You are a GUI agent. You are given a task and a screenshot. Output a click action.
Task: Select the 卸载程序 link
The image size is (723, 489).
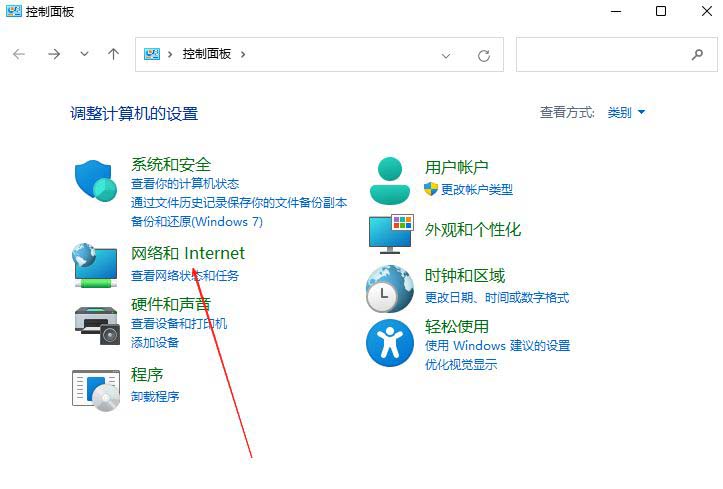(155, 396)
